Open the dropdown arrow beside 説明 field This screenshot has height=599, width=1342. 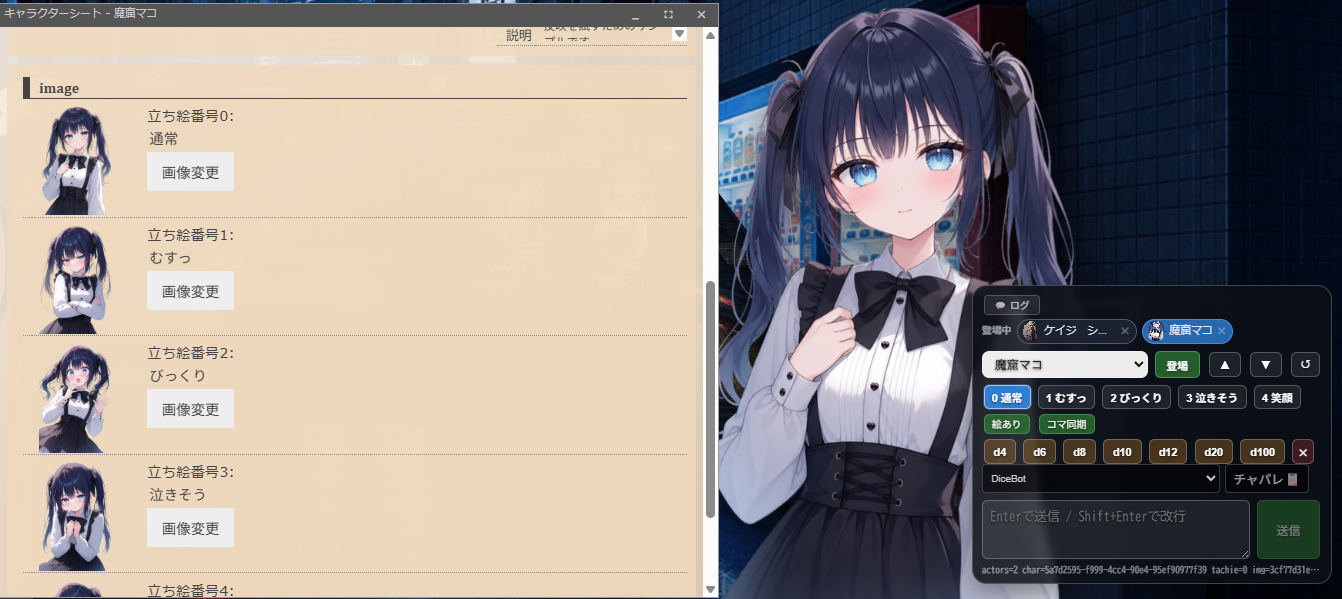pyautogui.click(x=680, y=34)
